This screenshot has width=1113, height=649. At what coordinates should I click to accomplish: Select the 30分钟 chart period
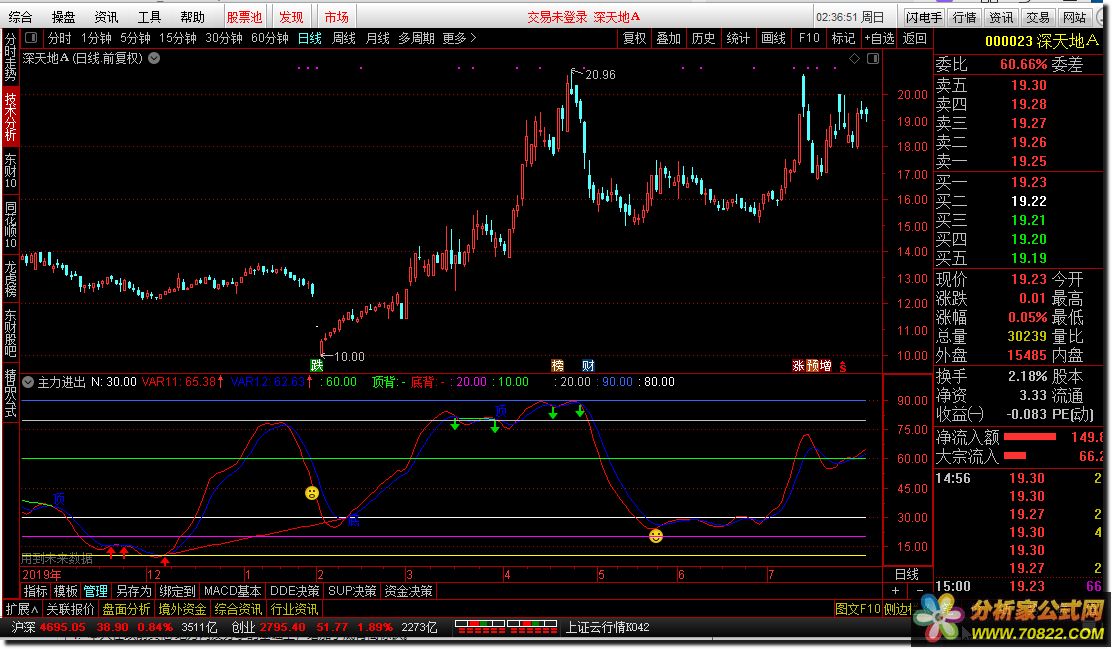click(224, 38)
